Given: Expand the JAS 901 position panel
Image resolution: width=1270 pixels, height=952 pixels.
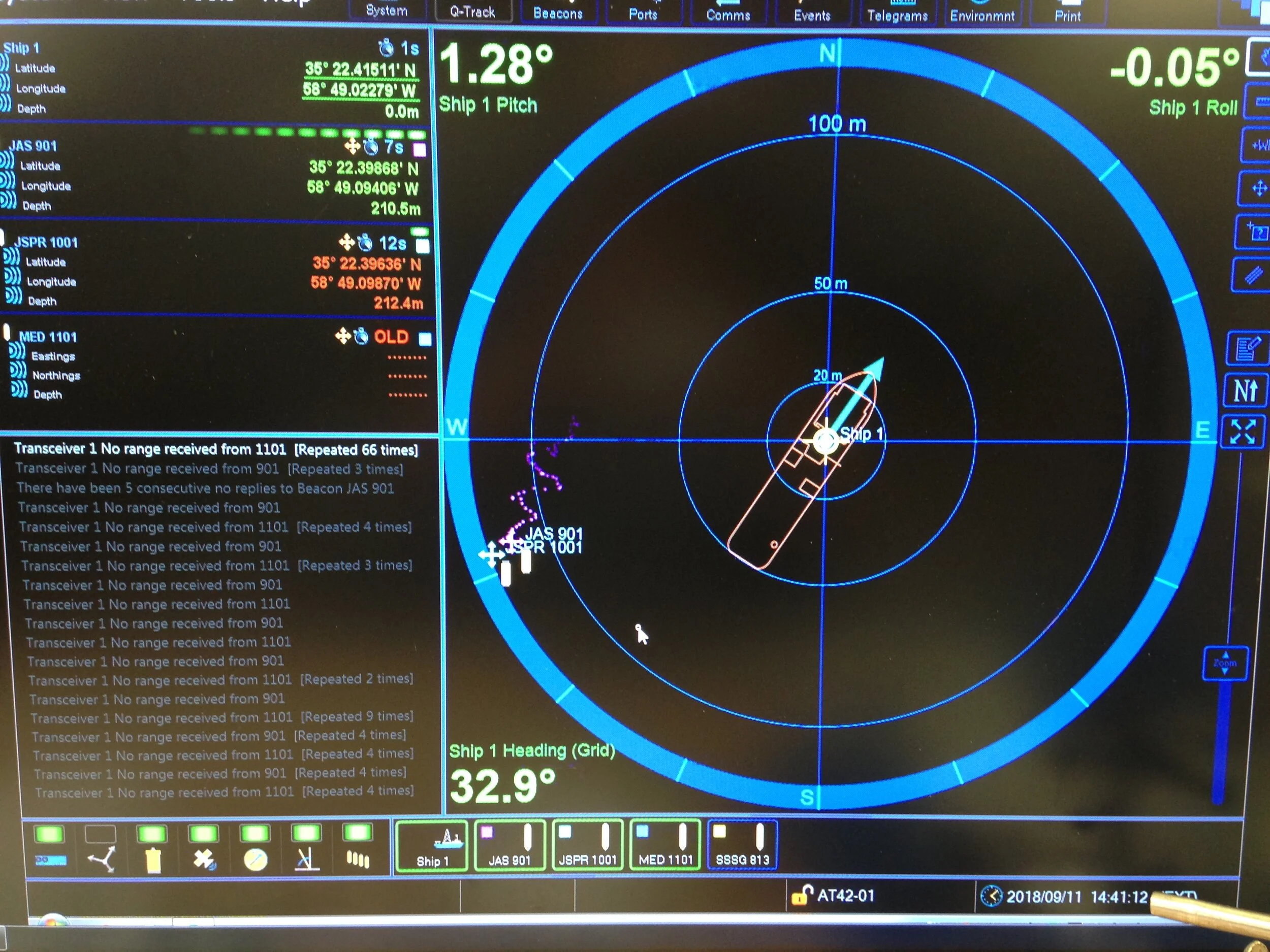Looking at the screenshot, I should (33, 146).
